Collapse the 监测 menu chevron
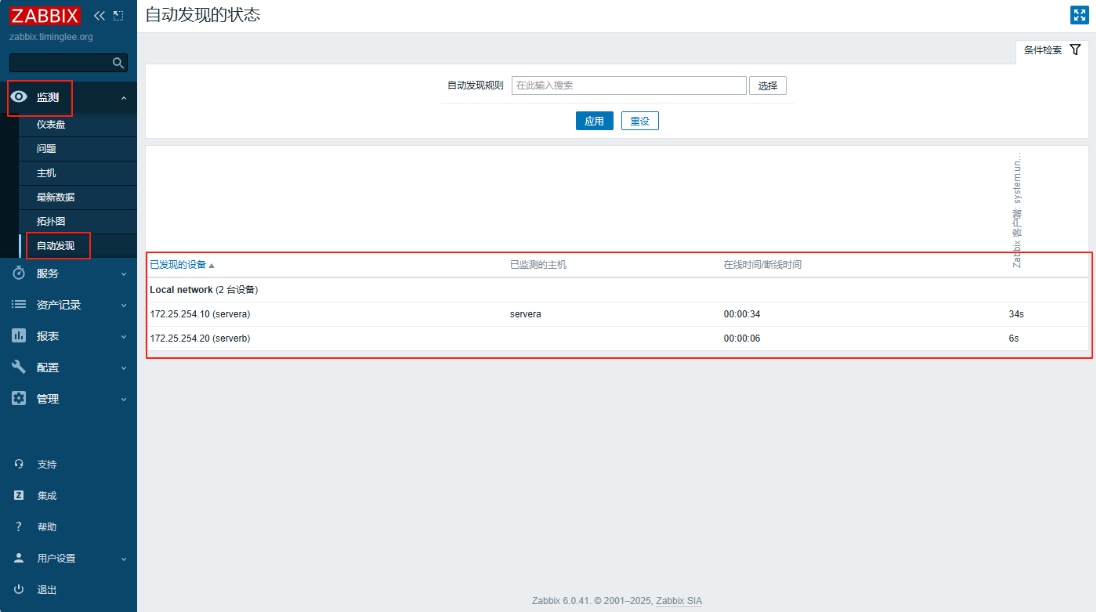This screenshot has height=612, width=1096. tap(124, 98)
